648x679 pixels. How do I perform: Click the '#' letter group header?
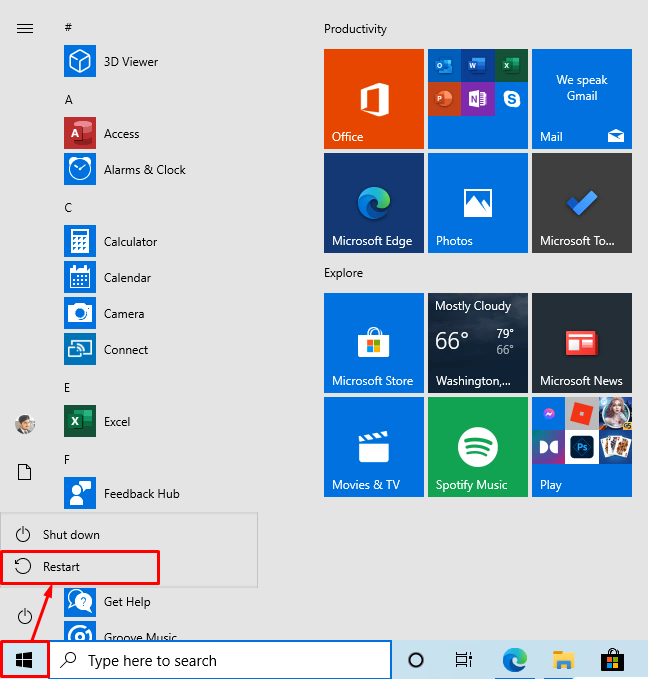68,27
